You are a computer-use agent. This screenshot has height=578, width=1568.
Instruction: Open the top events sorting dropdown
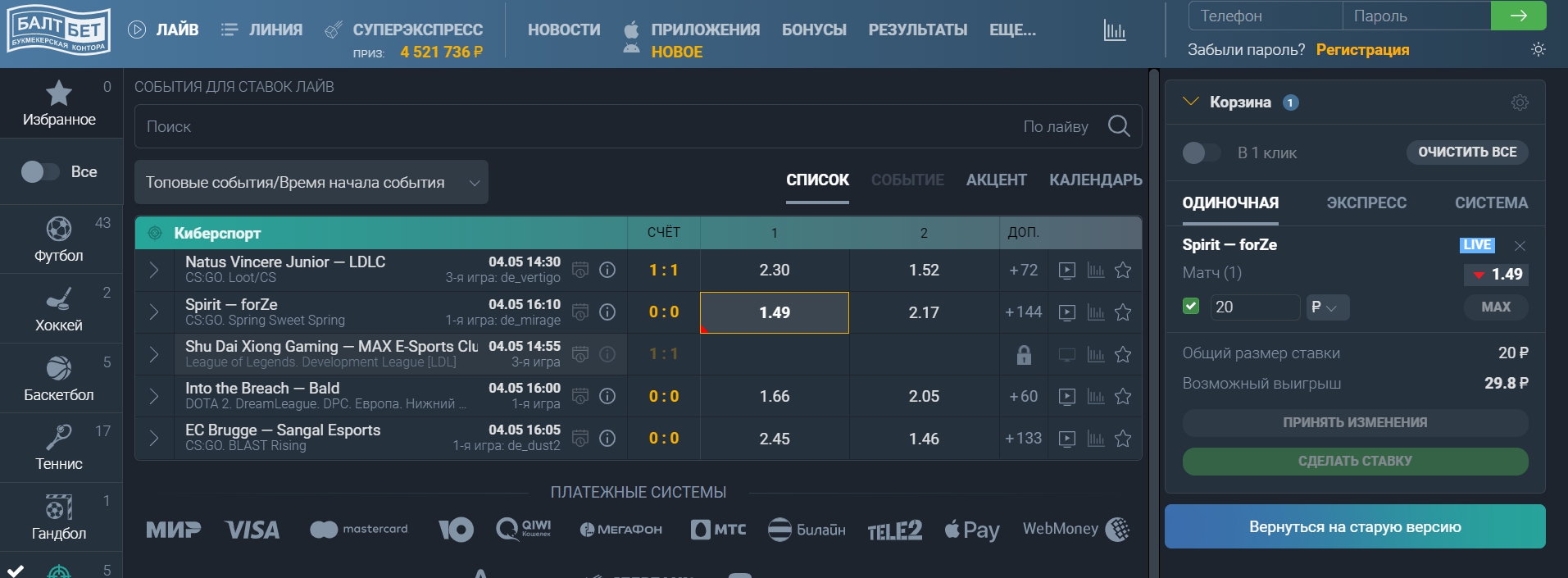pyautogui.click(x=311, y=182)
